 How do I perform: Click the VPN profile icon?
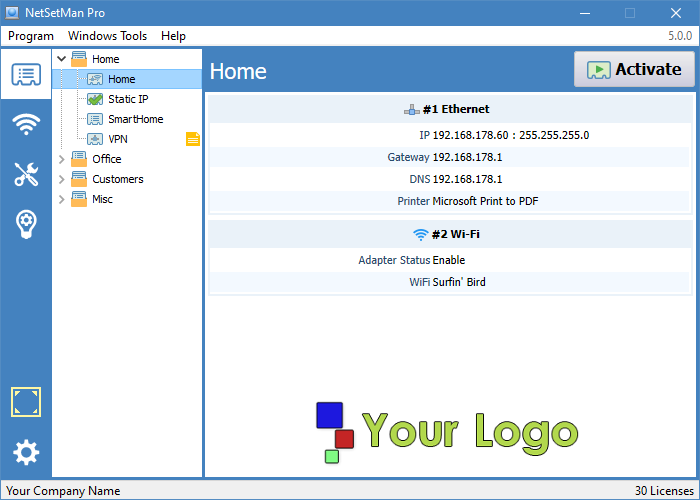pos(95,139)
